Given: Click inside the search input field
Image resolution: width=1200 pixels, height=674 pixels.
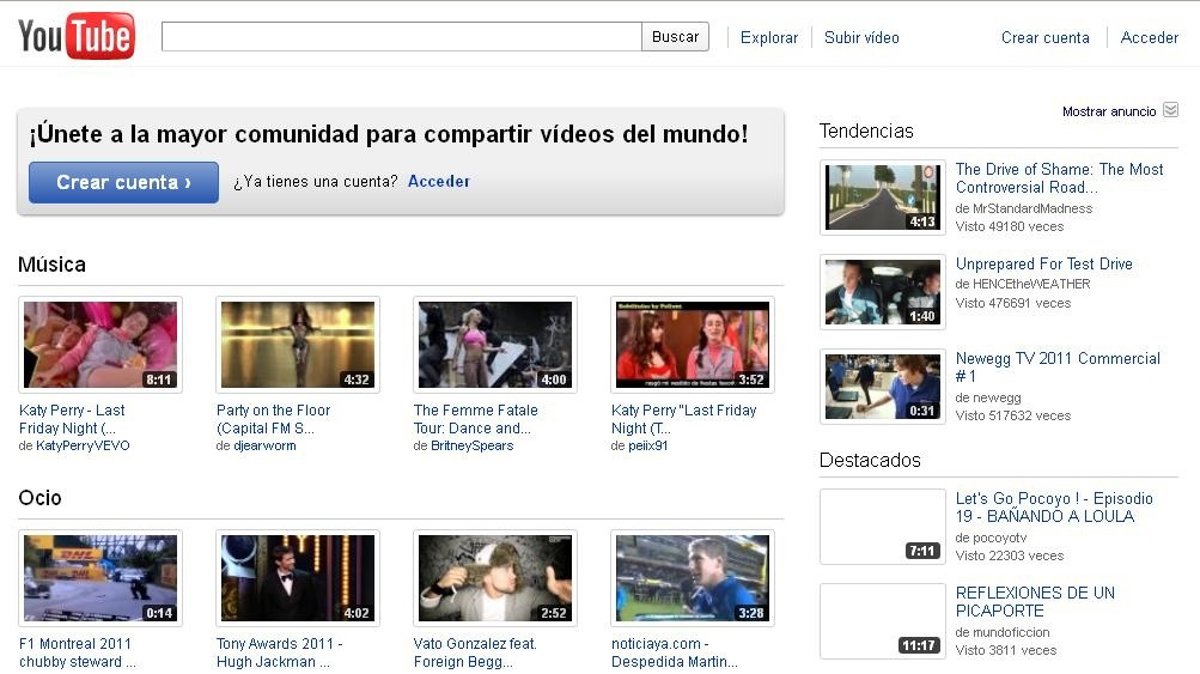Looking at the screenshot, I should 401,37.
